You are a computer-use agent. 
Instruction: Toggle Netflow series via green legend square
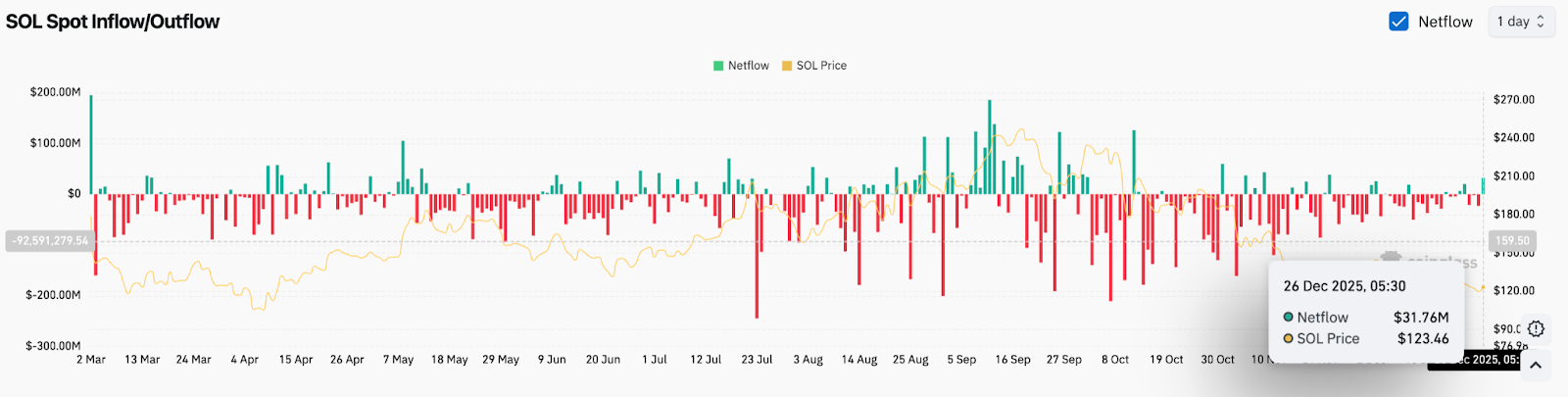(x=718, y=66)
